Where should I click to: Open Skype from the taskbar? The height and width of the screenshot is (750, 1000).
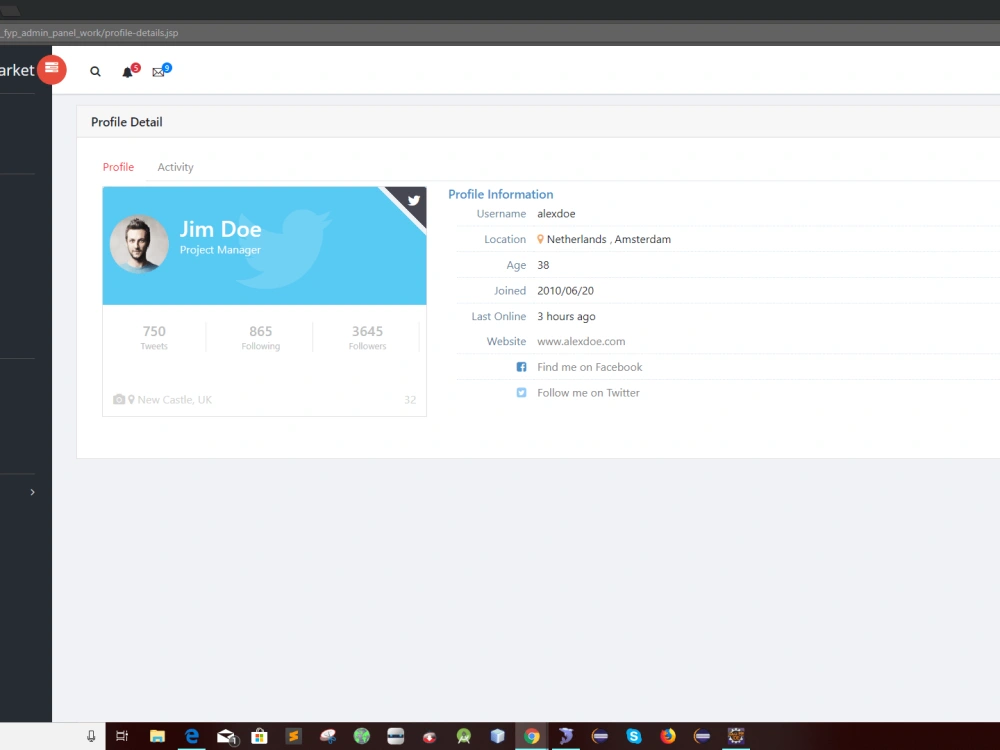(x=633, y=736)
